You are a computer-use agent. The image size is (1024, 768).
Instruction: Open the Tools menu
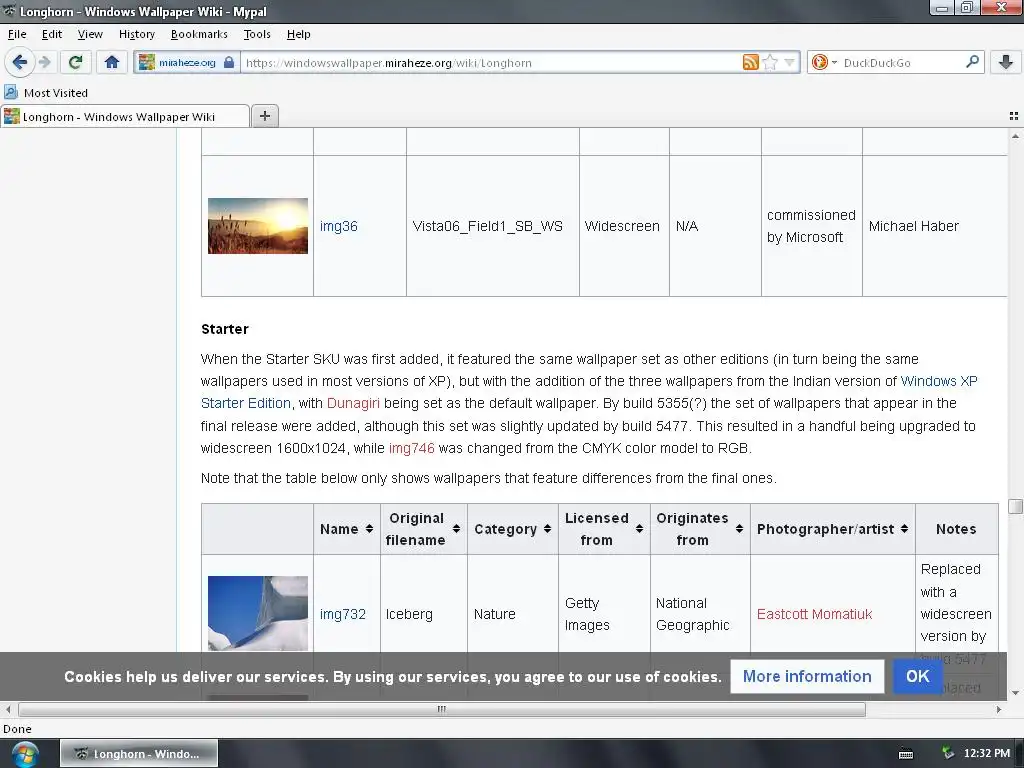[x=257, y=34]
